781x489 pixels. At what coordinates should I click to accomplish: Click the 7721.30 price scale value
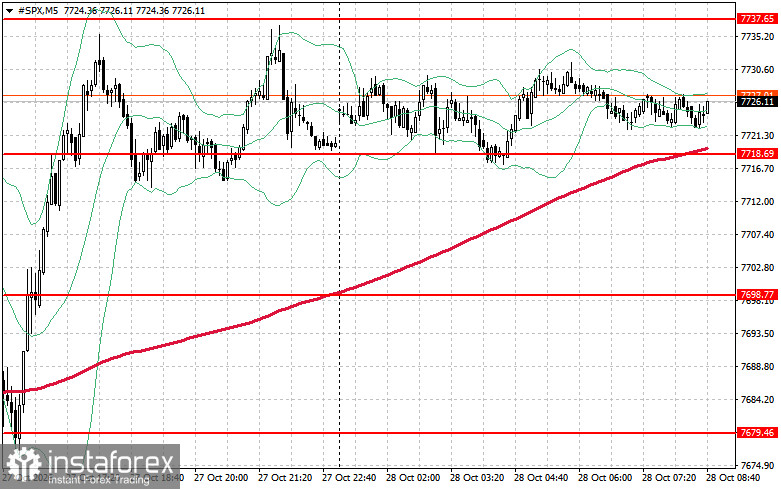pyautogui.click(x=758, y=135)
